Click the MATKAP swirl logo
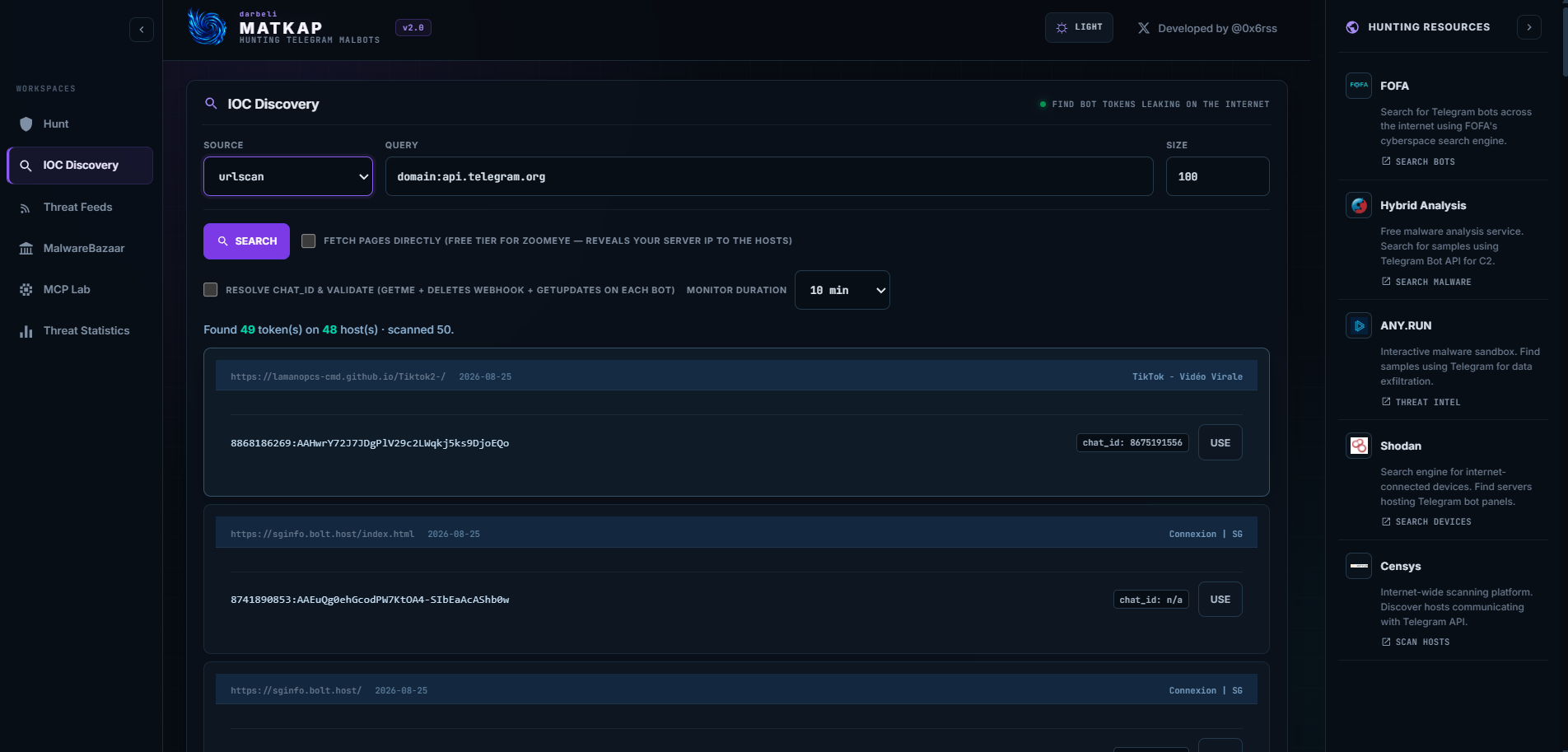 coord(207,27)
